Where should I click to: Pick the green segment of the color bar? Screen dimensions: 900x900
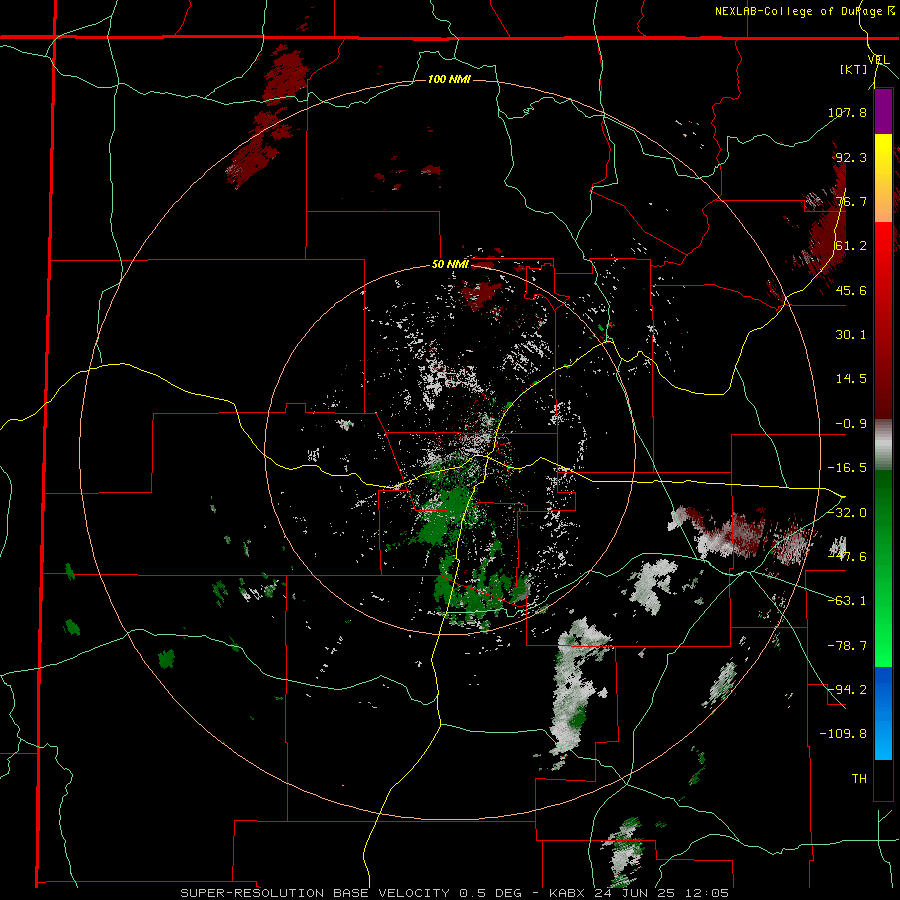(883, 568)
